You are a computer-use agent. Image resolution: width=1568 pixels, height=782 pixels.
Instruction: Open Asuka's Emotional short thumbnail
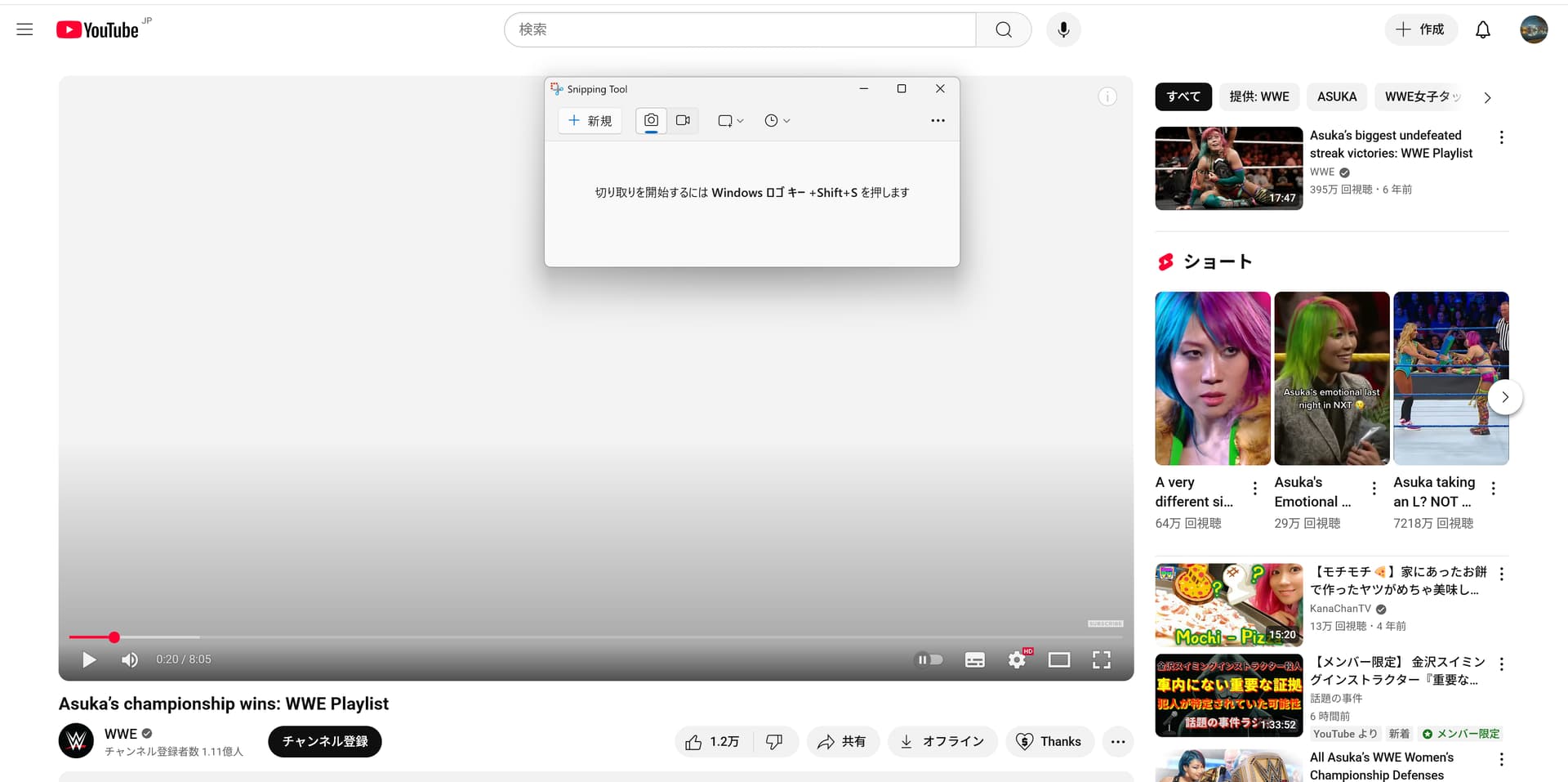tap(1332, 378)
